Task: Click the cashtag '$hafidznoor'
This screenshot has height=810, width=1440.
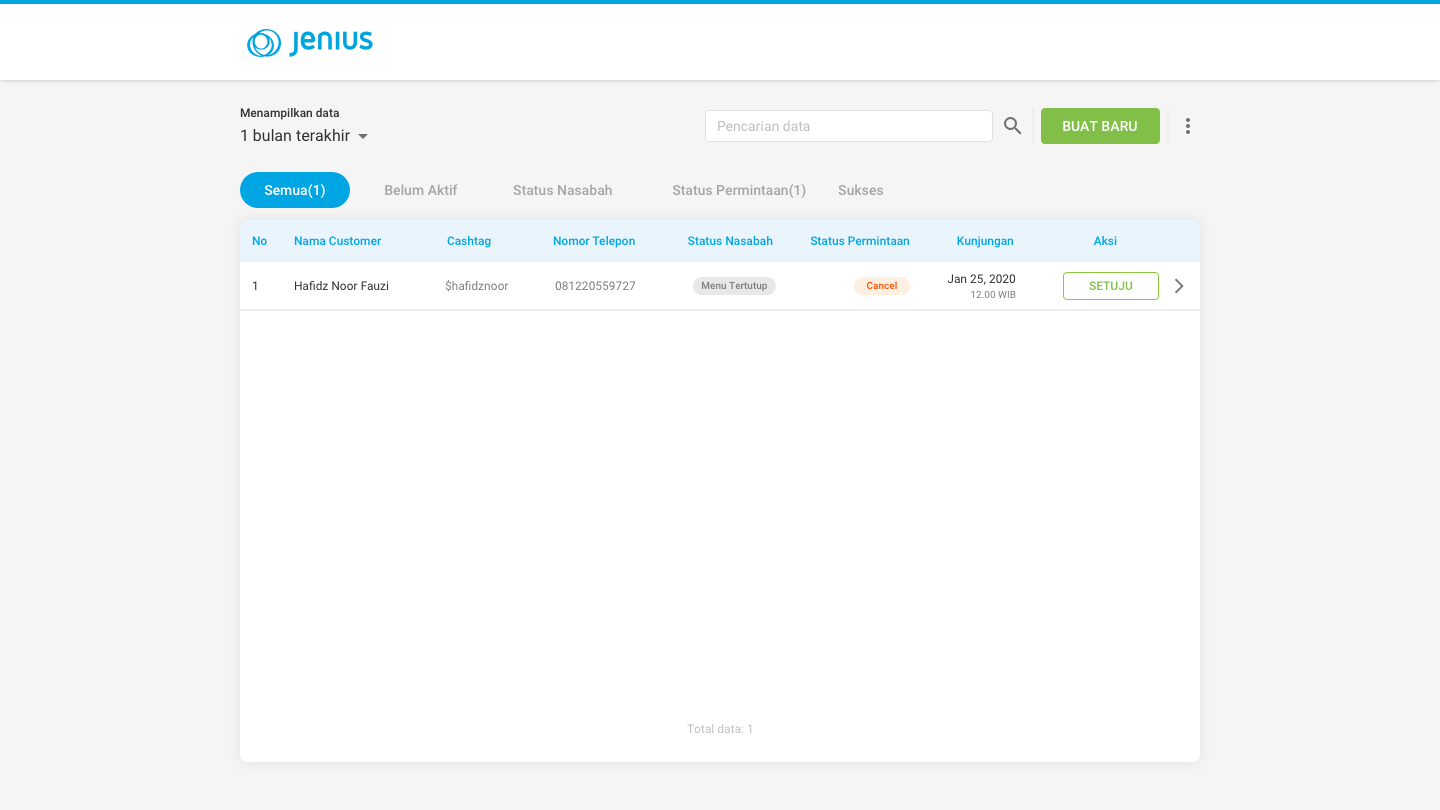Action: pos(477,286)
